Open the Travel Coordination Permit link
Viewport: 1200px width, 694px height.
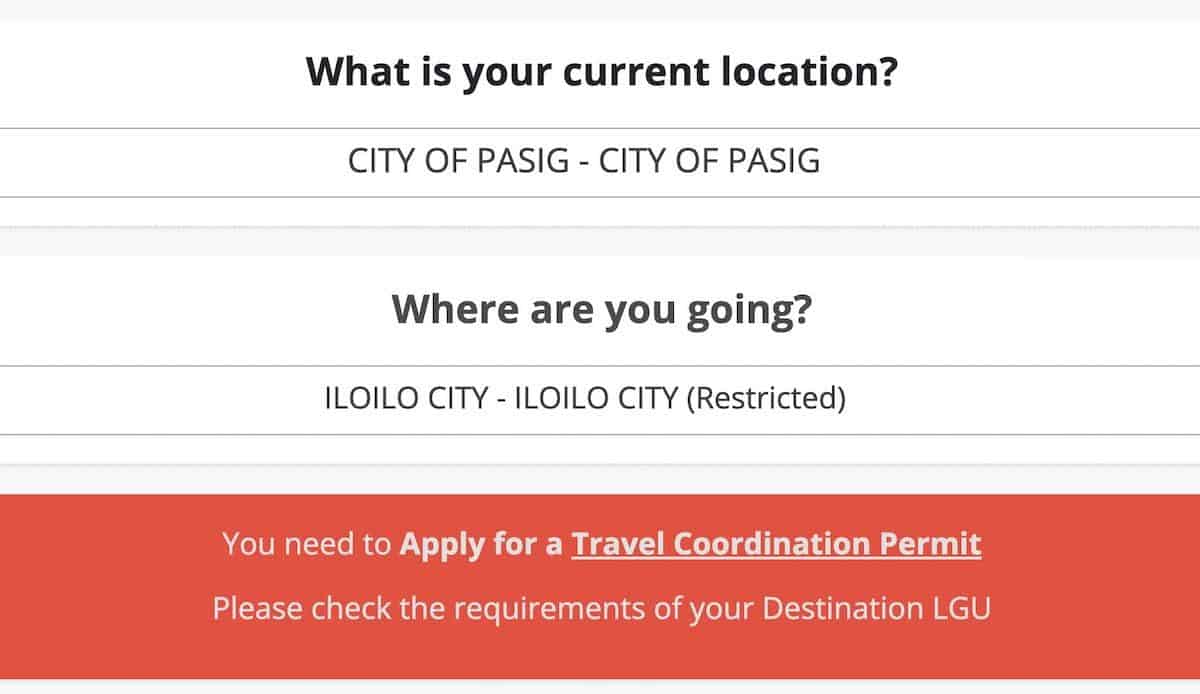[776, 544]
